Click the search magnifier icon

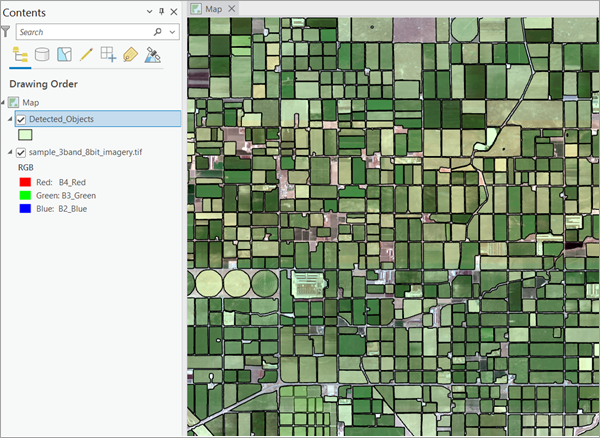click(157, 32)
